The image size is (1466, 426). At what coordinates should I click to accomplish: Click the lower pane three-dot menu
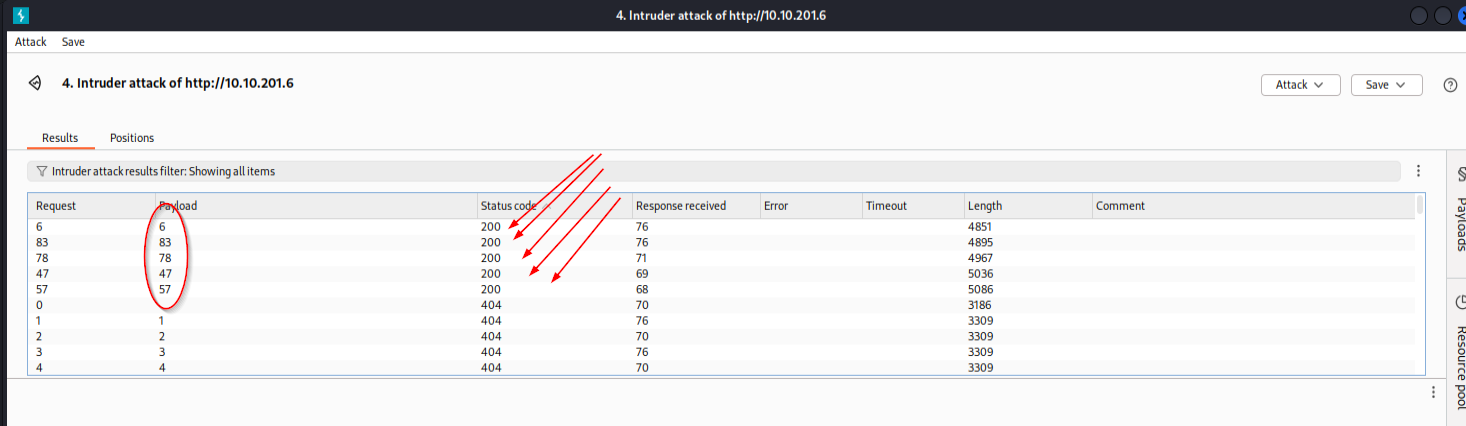pos(1433,392)
